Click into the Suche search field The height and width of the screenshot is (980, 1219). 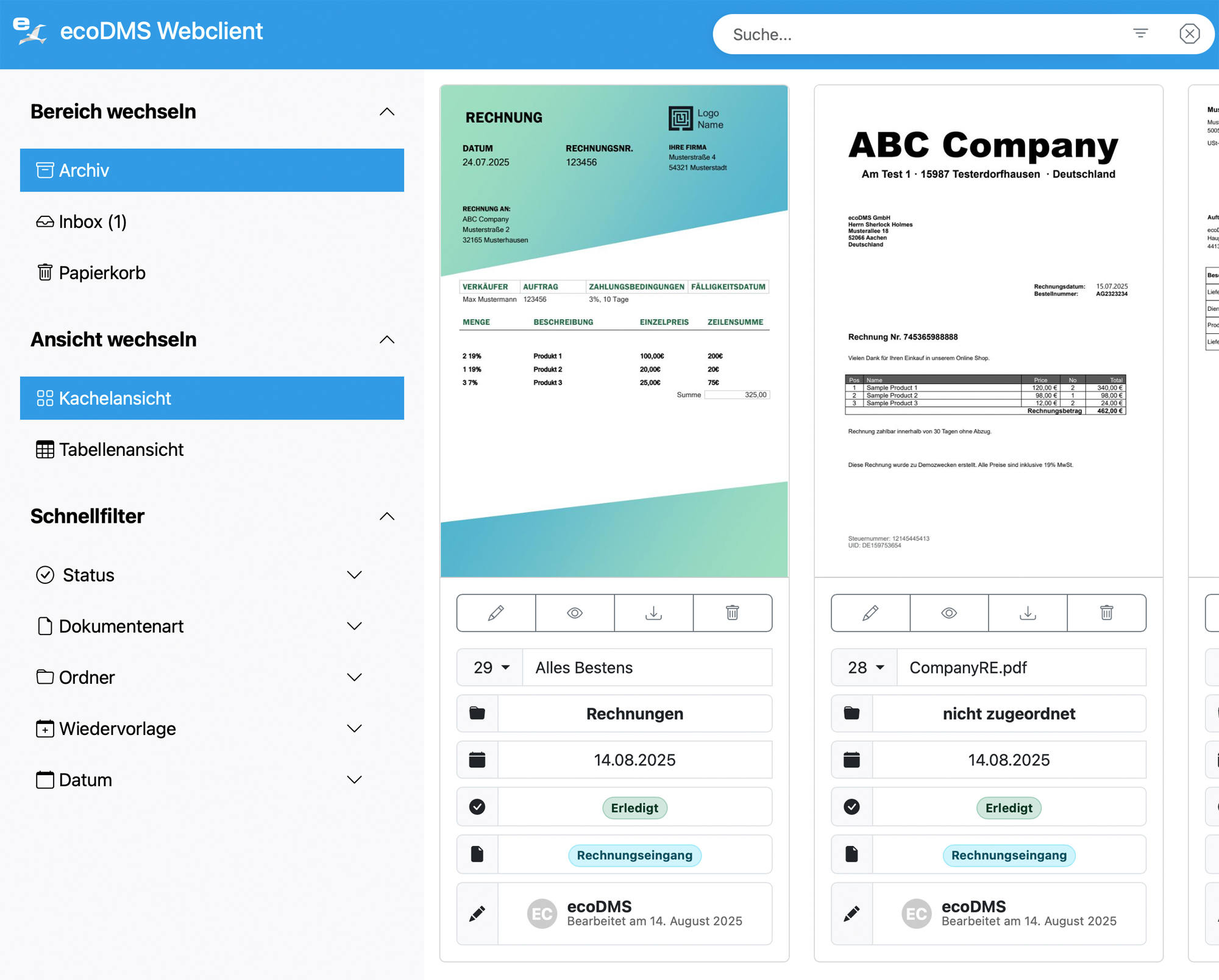(x=914, y=35)
